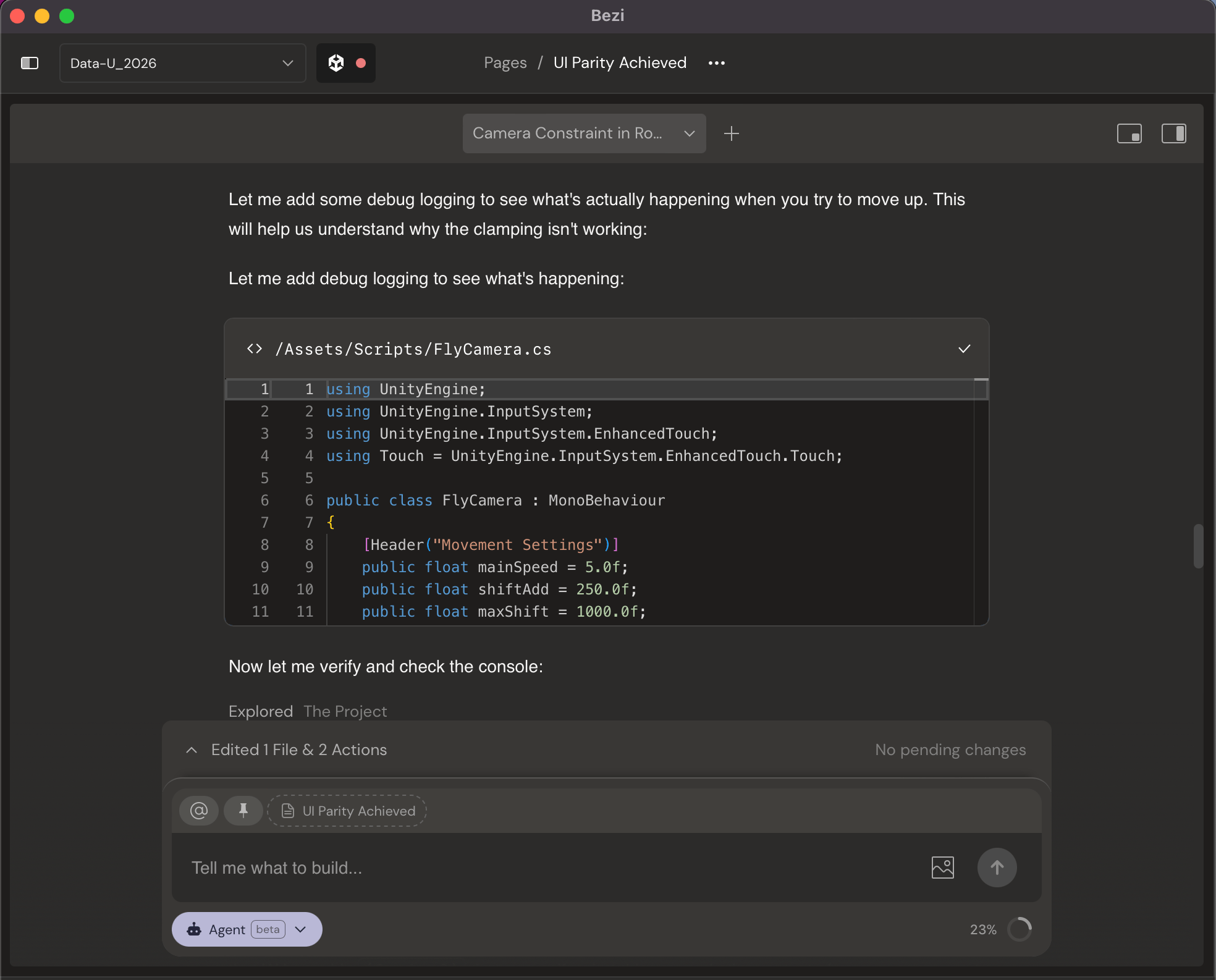Click the @ mention button
The image size is (1216, 980).
(x=199, y=811)
